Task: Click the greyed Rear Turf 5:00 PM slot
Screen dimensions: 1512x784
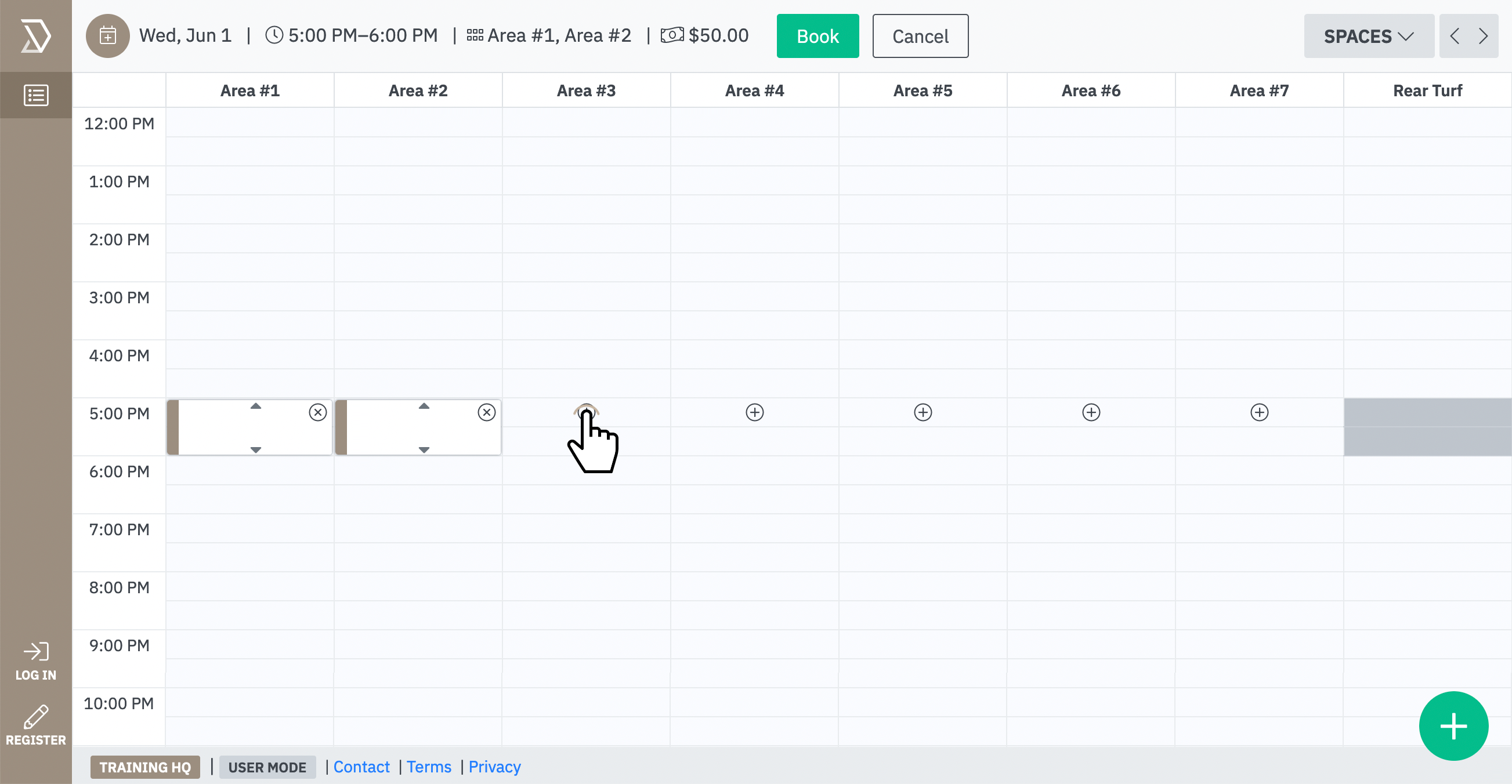Action: tap(1427, 427)
